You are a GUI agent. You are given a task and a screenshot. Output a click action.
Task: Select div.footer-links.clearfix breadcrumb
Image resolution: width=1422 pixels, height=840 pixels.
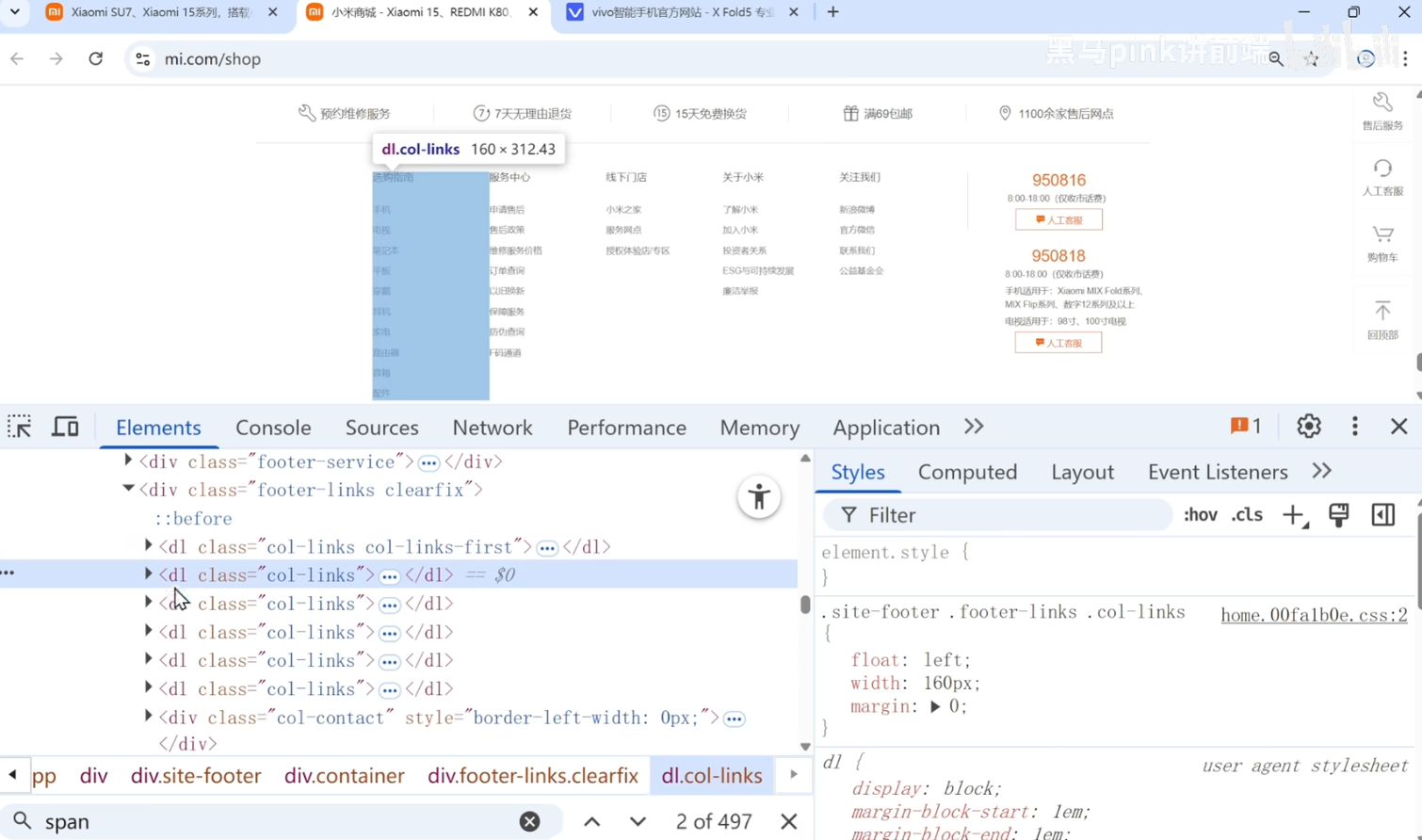click(533, 776)
